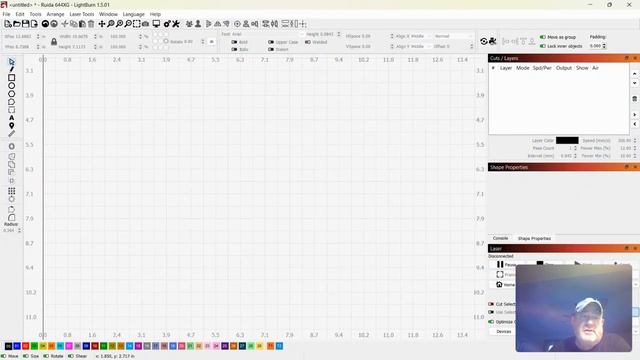Toggle Optimize Cut Path switch
Image resolution: width=640 pixels, height=360 pixels.
[491, 322]
